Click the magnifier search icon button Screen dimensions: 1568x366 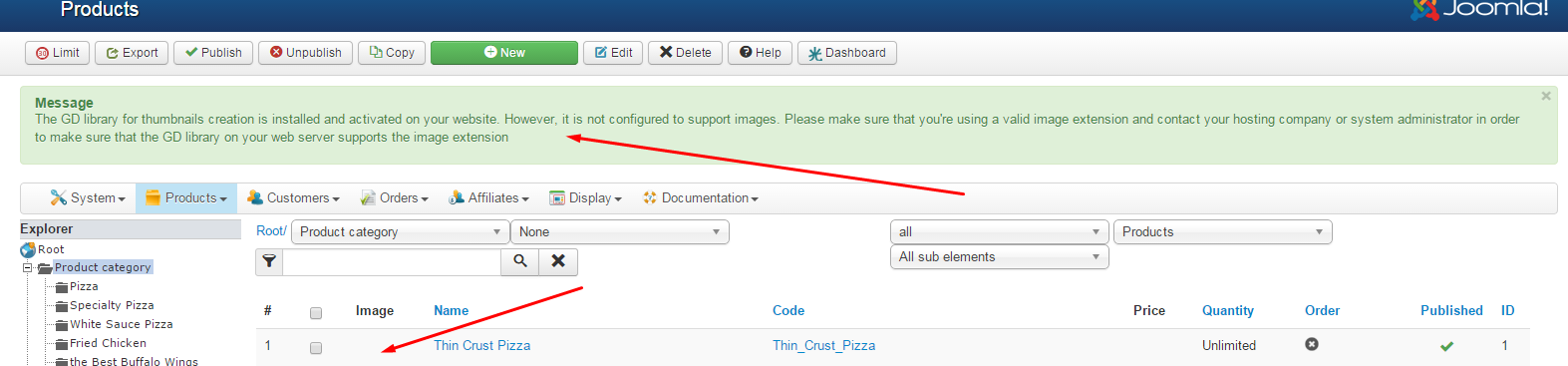pos(520,261)
